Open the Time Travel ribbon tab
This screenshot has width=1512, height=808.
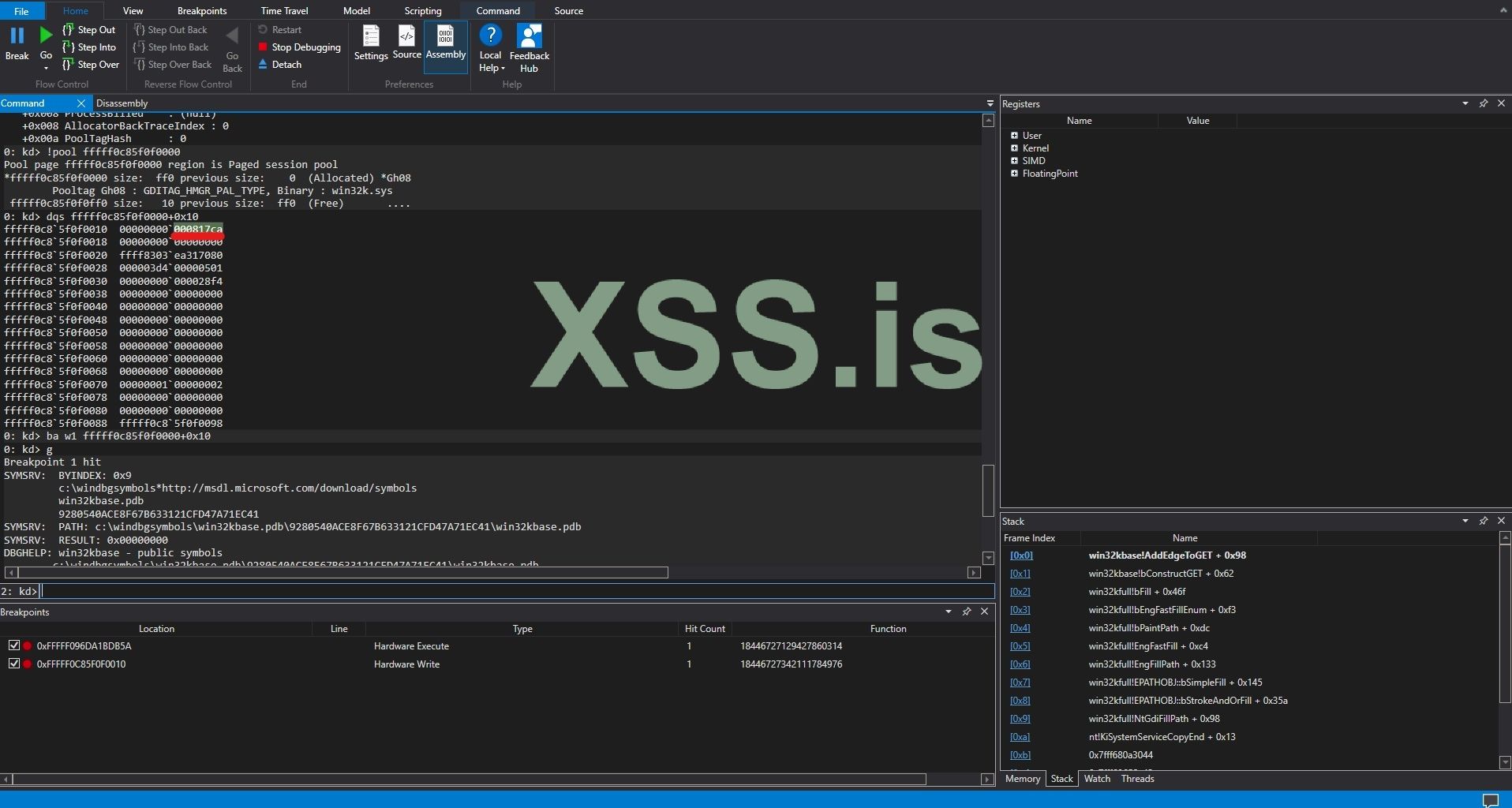point(284,11)
